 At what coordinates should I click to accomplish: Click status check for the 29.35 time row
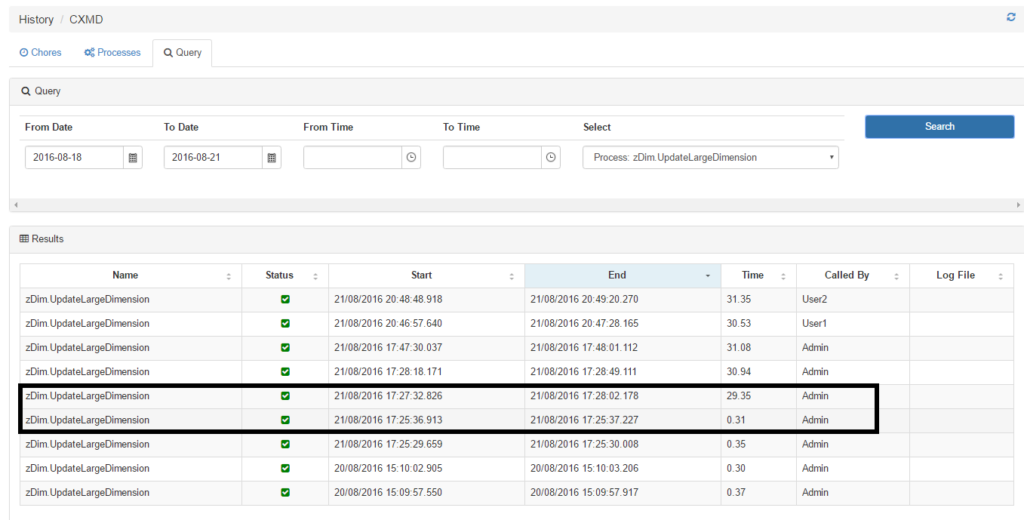pos(285,396)
